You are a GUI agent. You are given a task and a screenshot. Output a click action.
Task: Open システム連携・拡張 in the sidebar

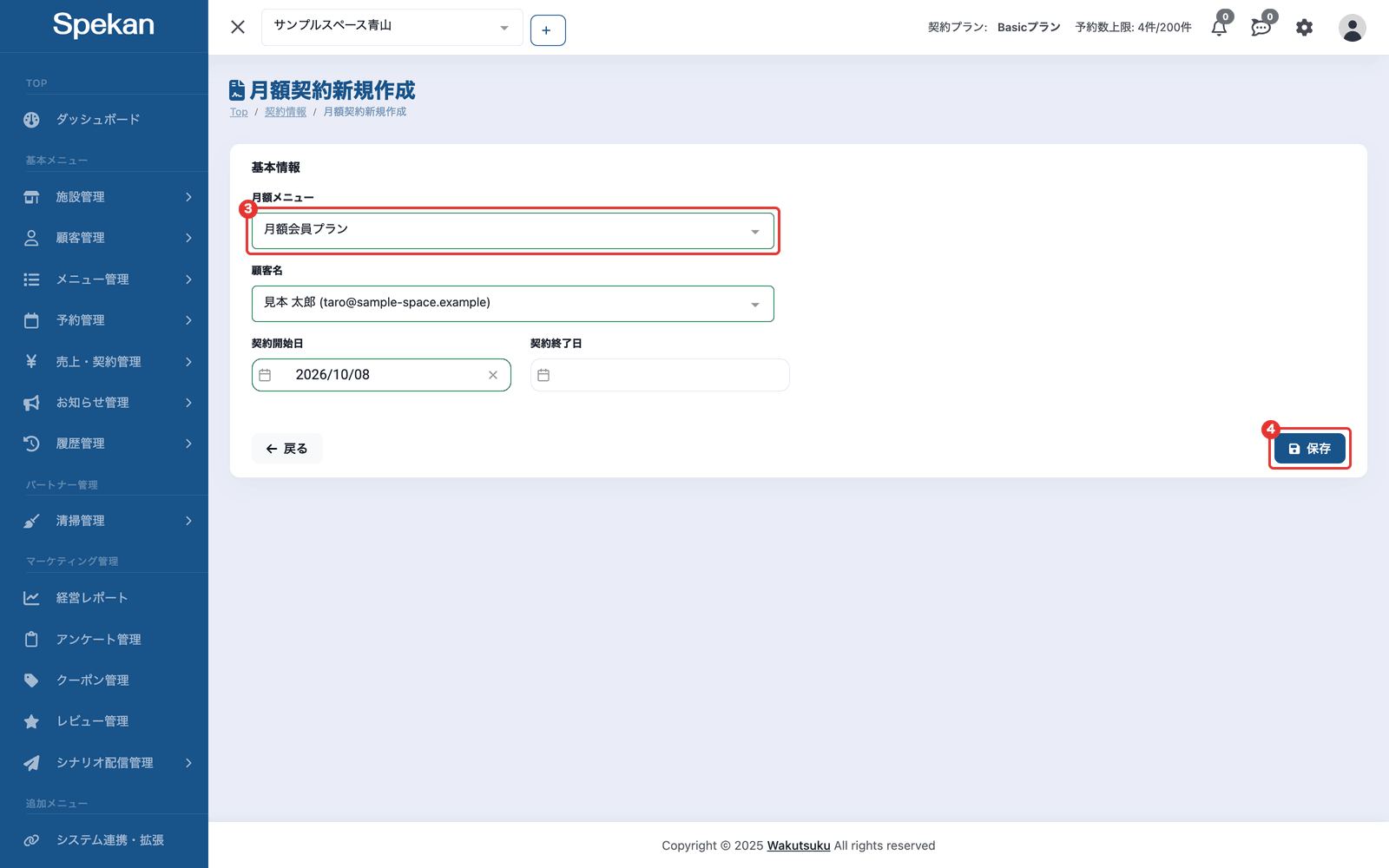click(104, 840)
